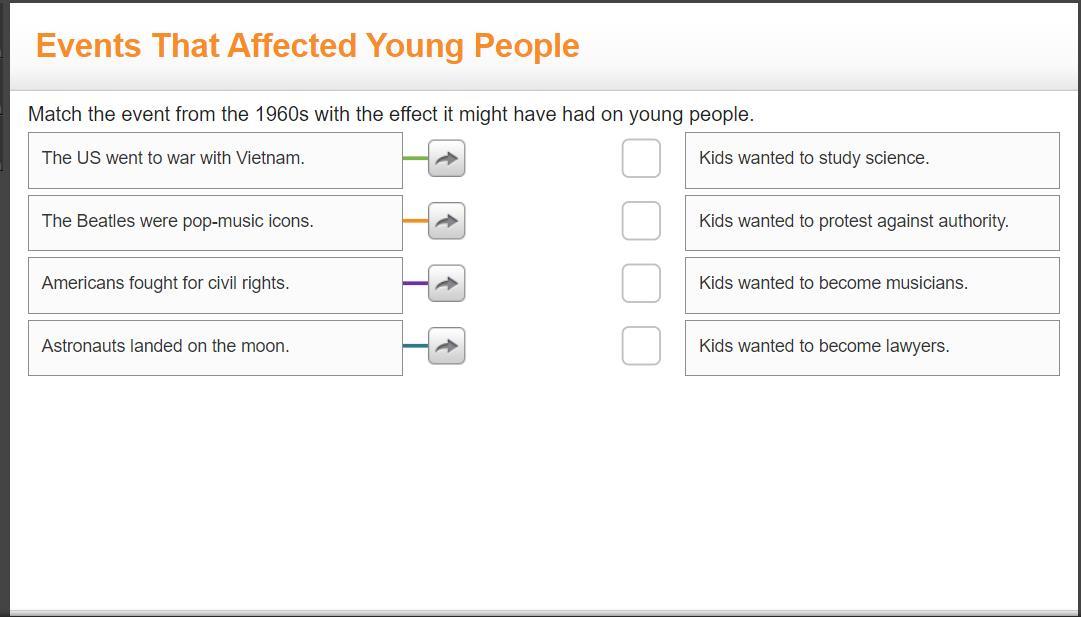Check the box next to study science
1081x617 pixels.
[x=641, y=158]
